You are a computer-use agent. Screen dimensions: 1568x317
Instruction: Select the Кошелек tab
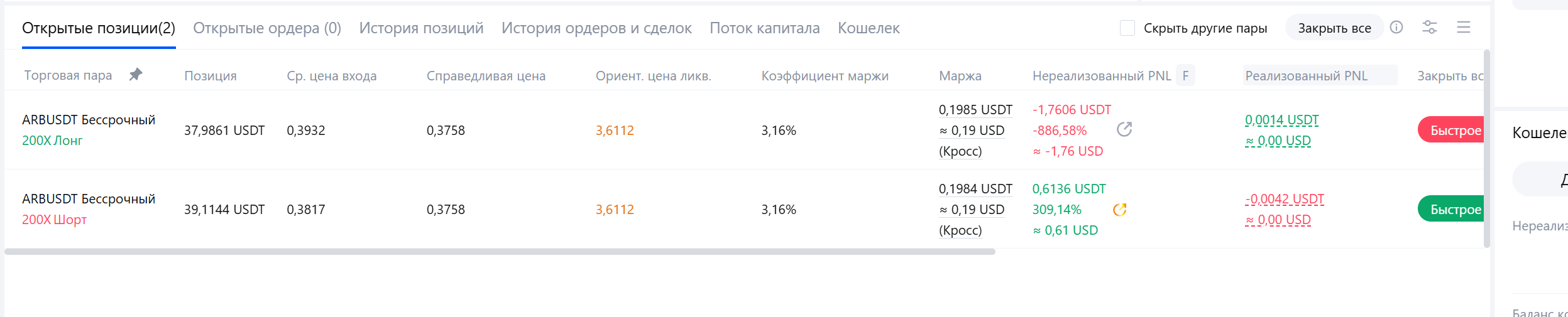(869, 28)
